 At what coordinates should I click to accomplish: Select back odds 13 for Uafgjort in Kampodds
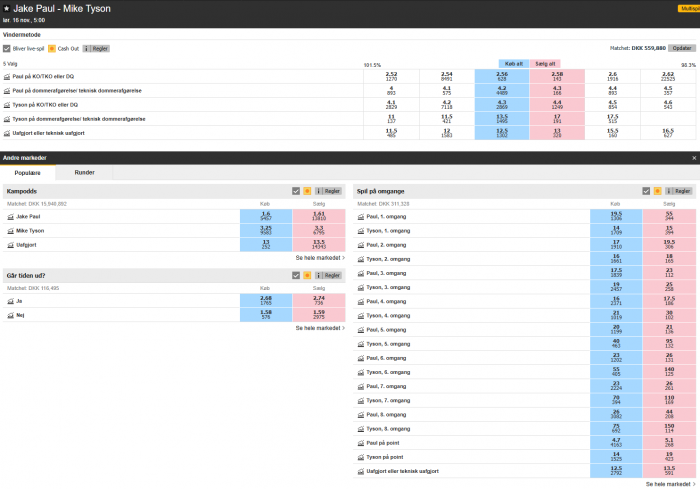266,245
